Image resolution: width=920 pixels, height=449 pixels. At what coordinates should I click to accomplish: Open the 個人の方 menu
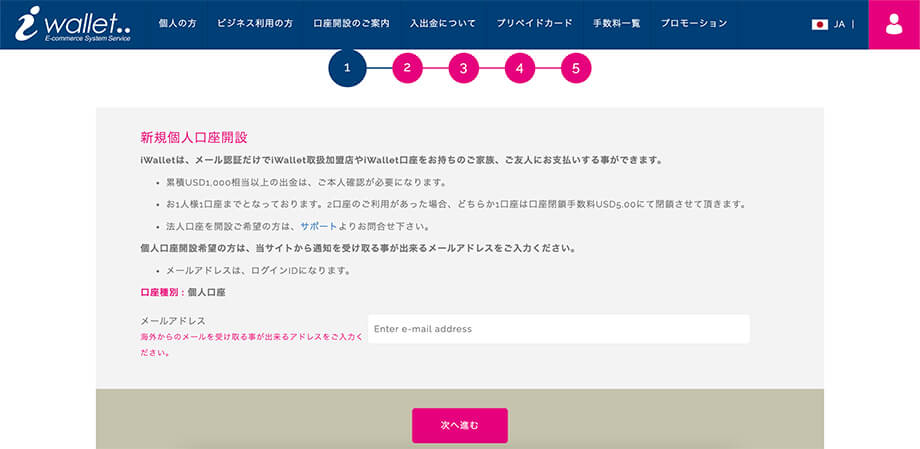(177, 24)
